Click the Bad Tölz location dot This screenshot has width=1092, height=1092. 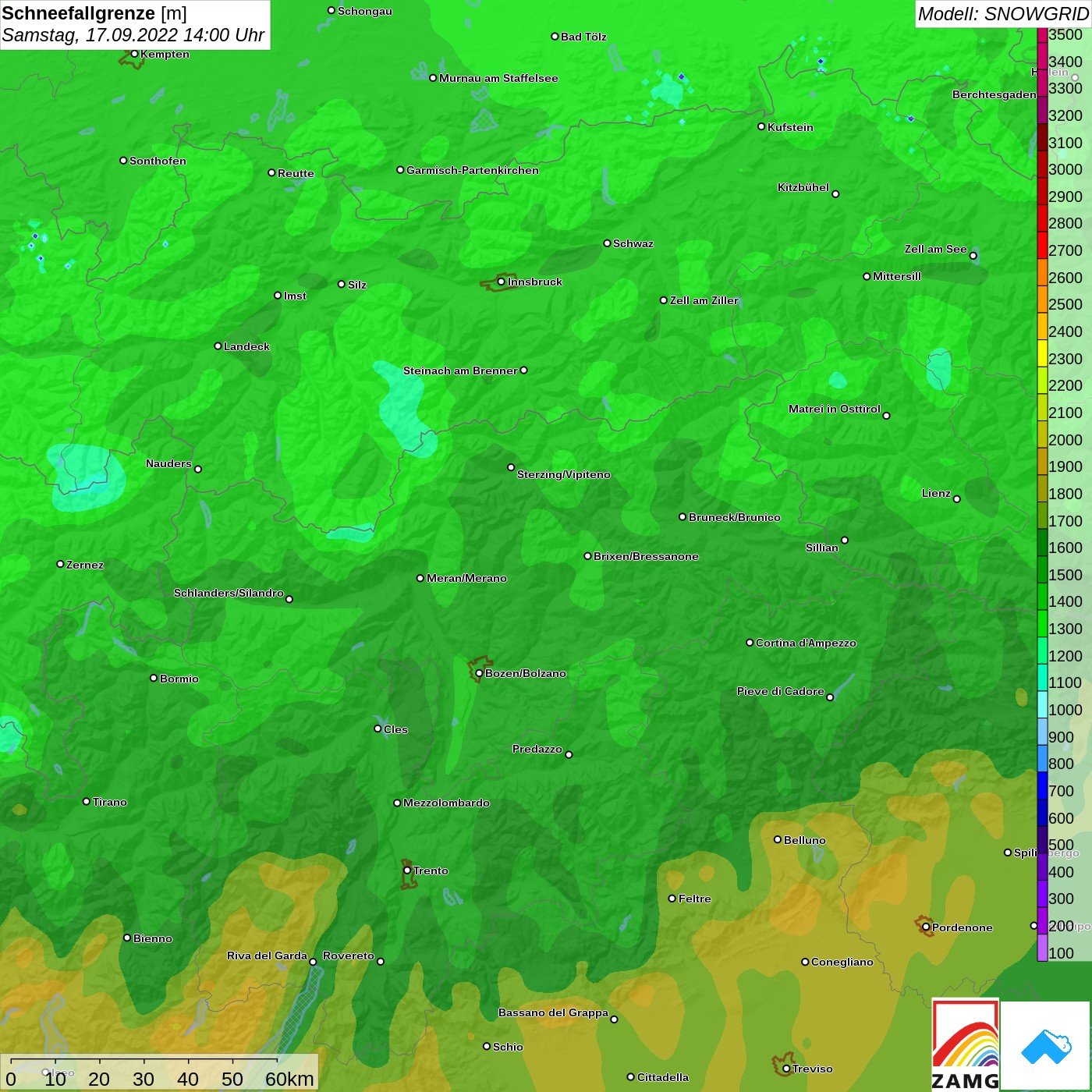coord(555,37)
